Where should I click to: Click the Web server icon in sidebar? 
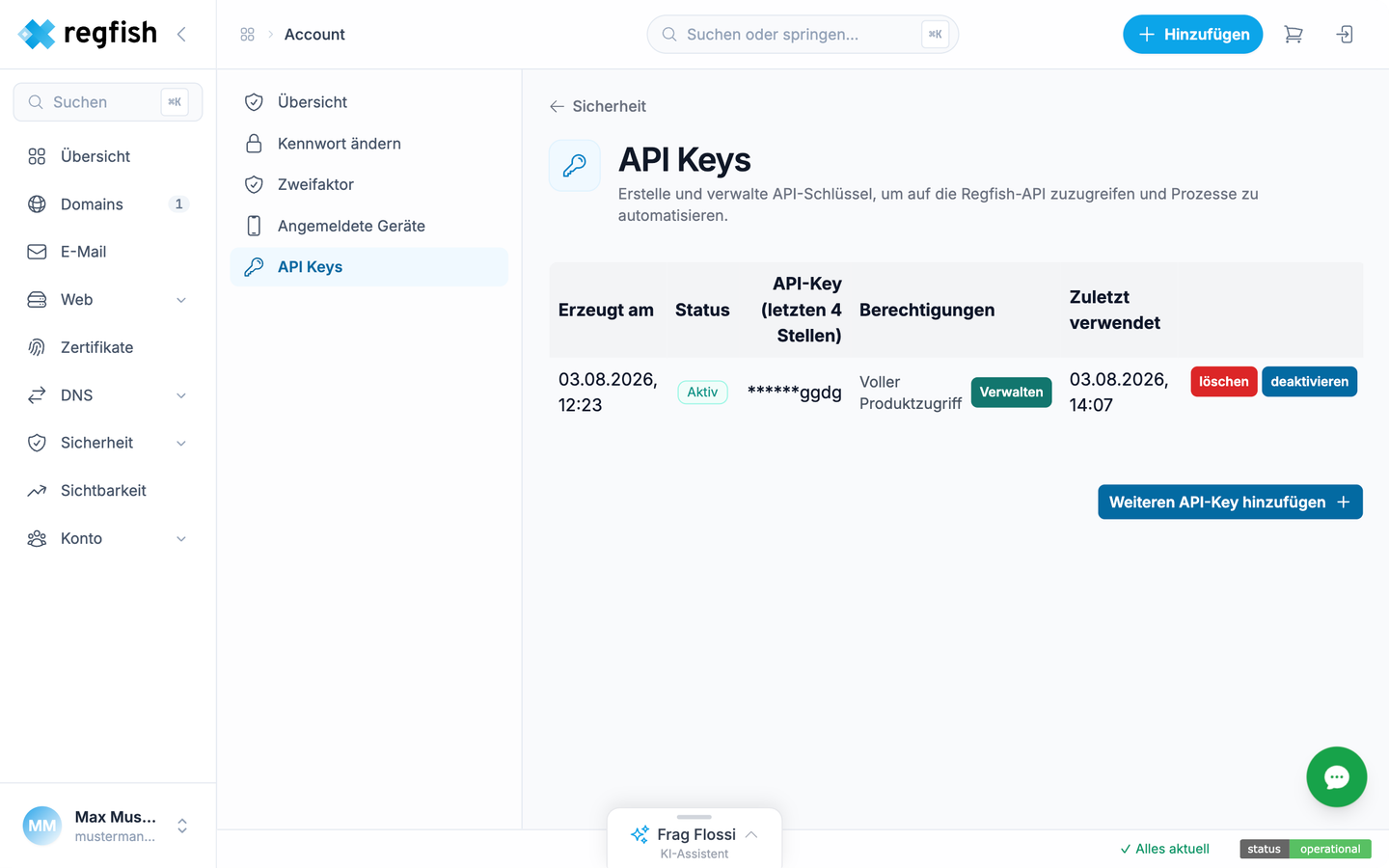[37, 300]
